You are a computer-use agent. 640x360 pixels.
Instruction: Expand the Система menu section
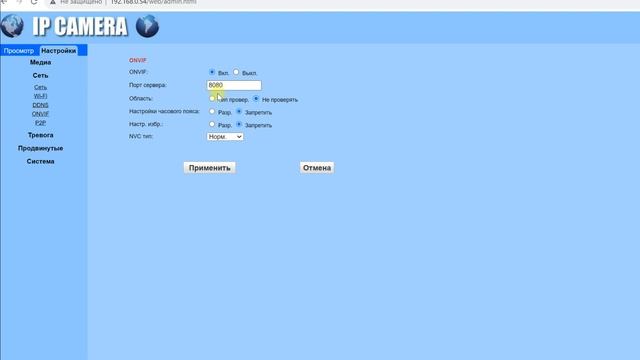coord(40,161)
